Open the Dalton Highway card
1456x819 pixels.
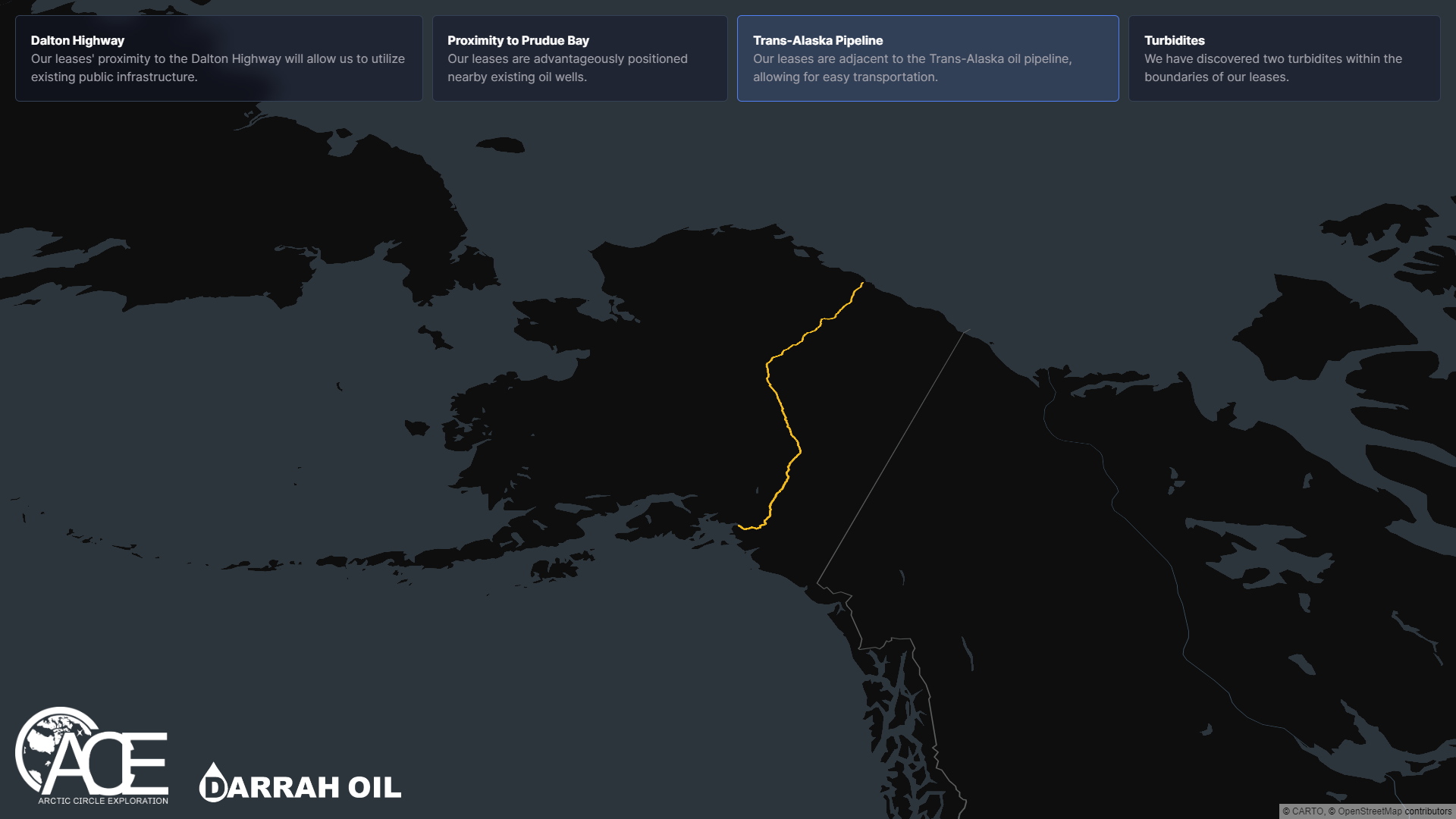218,58
